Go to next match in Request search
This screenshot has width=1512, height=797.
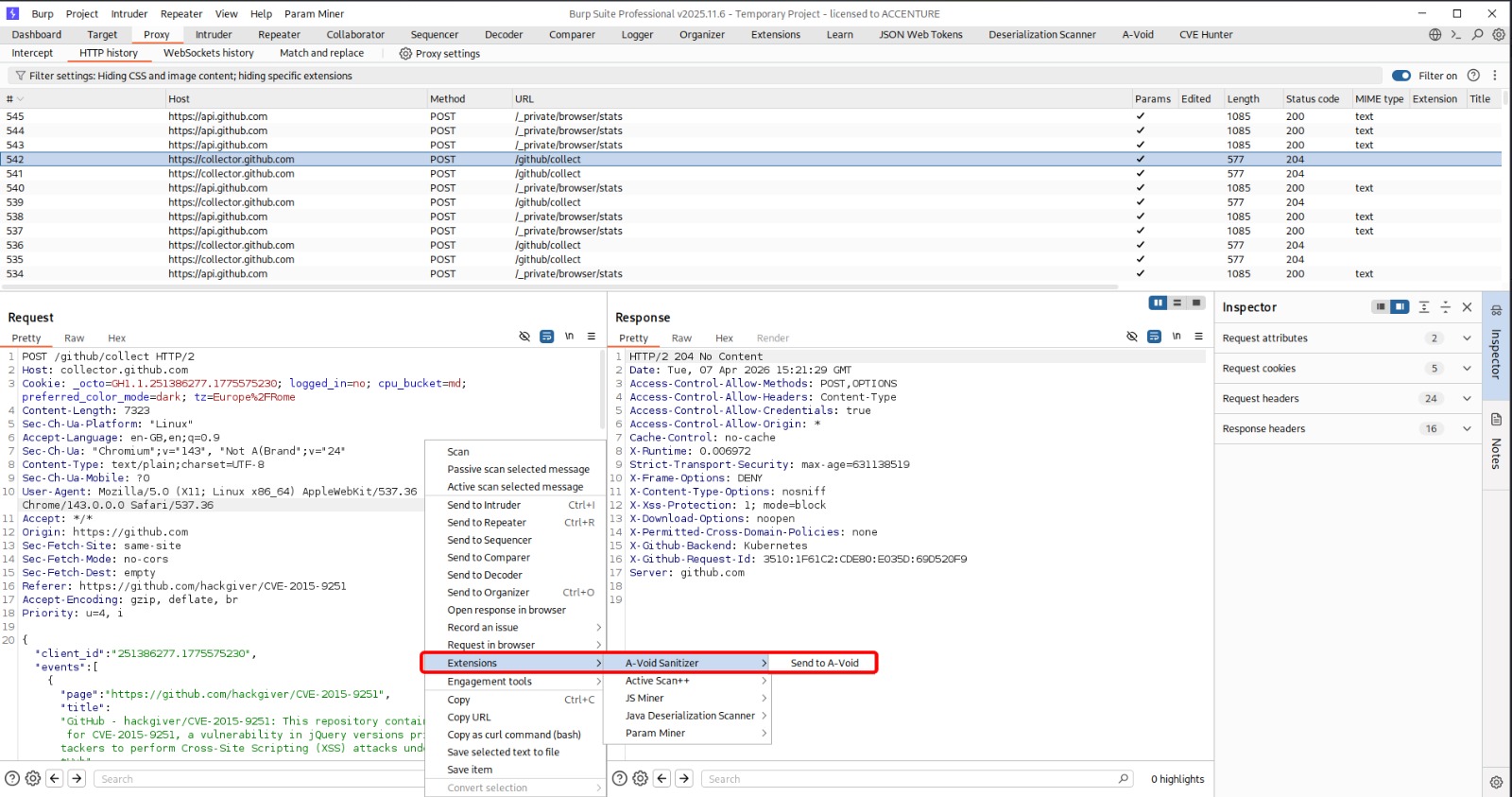pos(77,778)
